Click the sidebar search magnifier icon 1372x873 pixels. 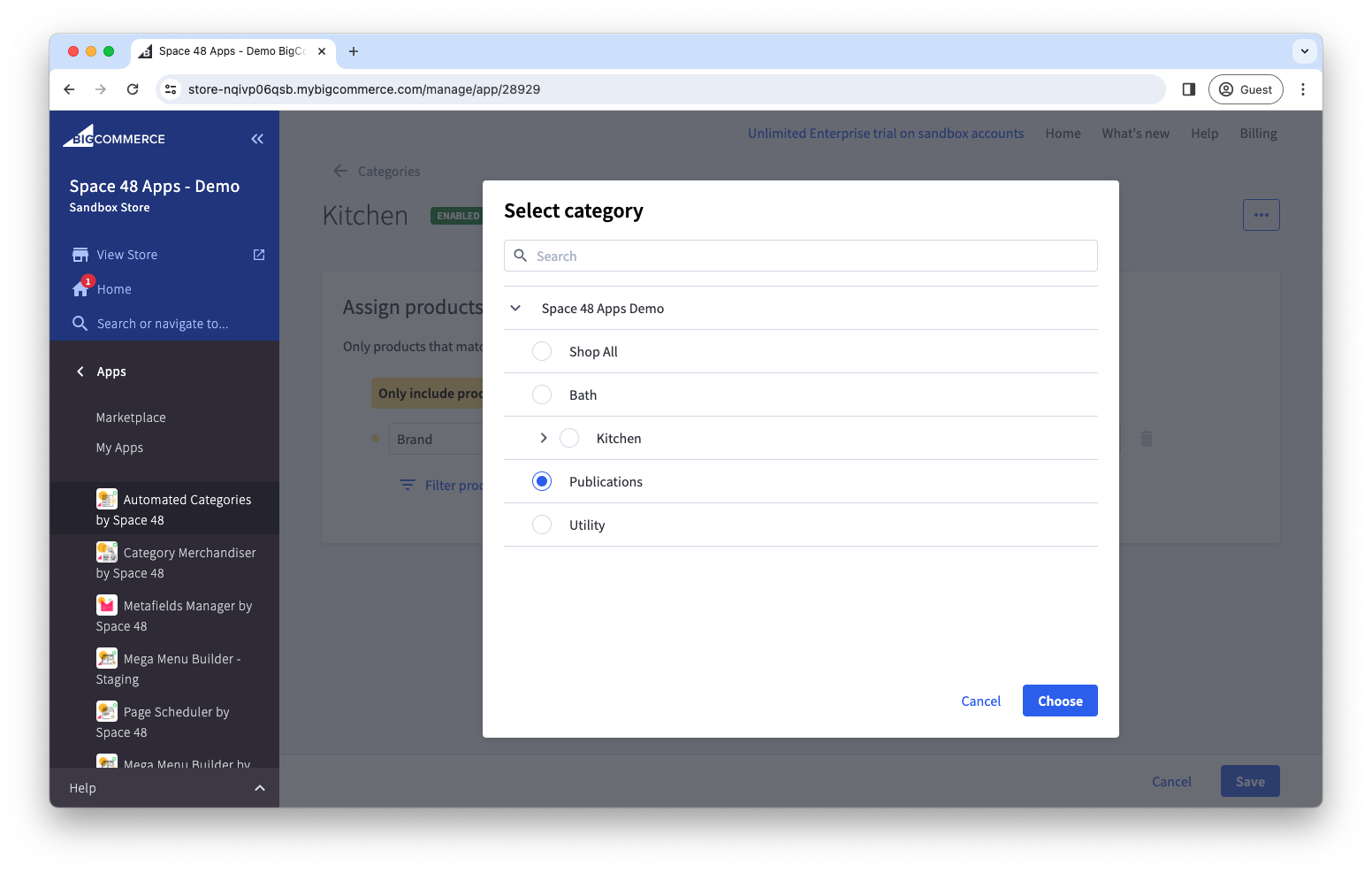pyautogui.click(x=80, y=323)
